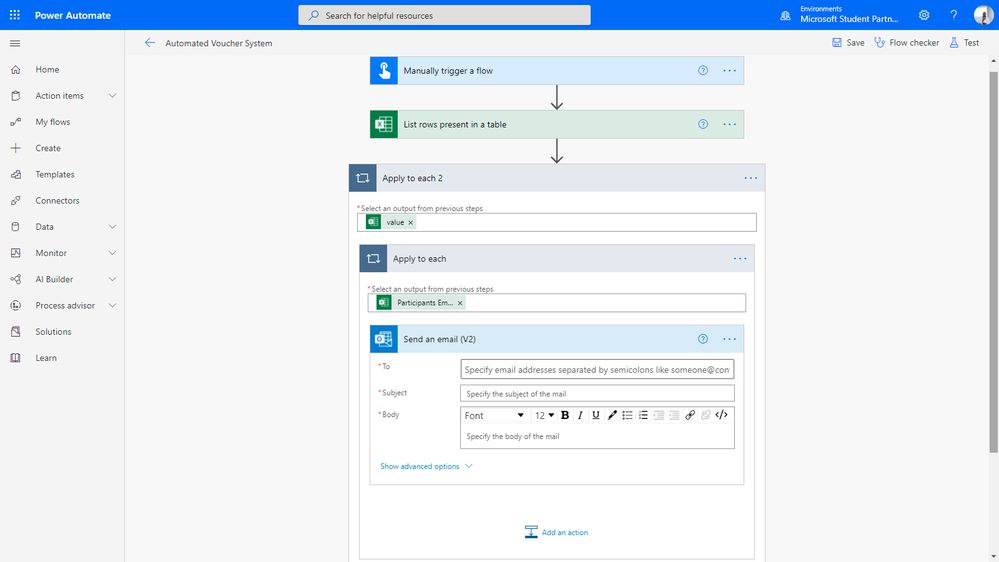Open the user profile avatar
The image size is (999, 562).
click(983, 15)
